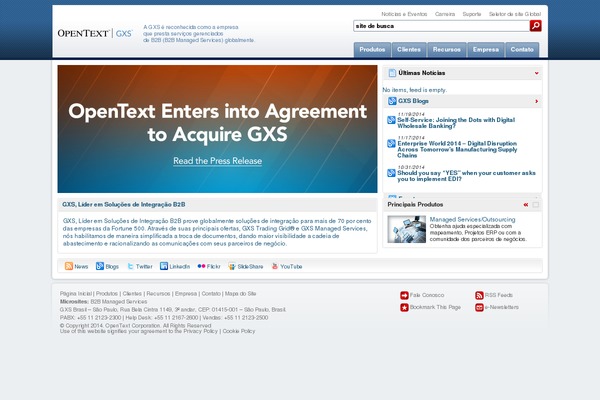This screenshot has height=400, width=600.
Task: Click Bookmark This Page text link
Action: tap(435, 307)
